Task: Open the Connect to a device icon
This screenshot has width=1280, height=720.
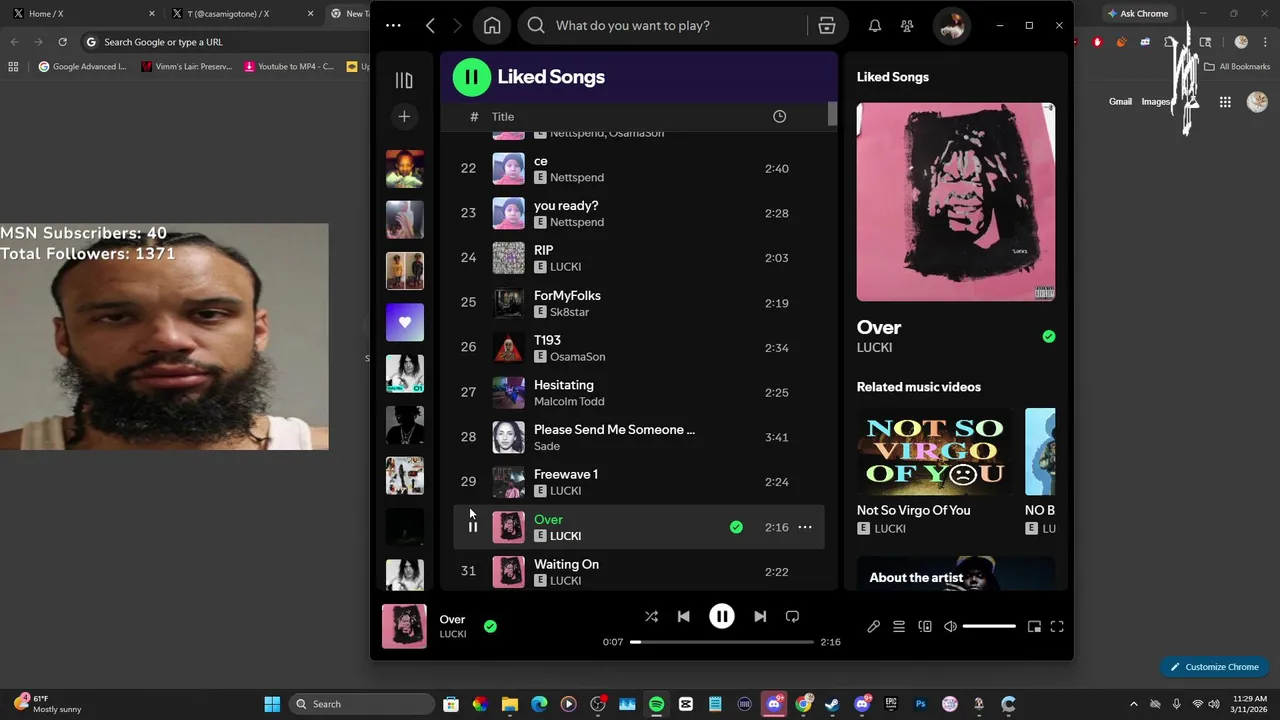Action: point(925,627)
